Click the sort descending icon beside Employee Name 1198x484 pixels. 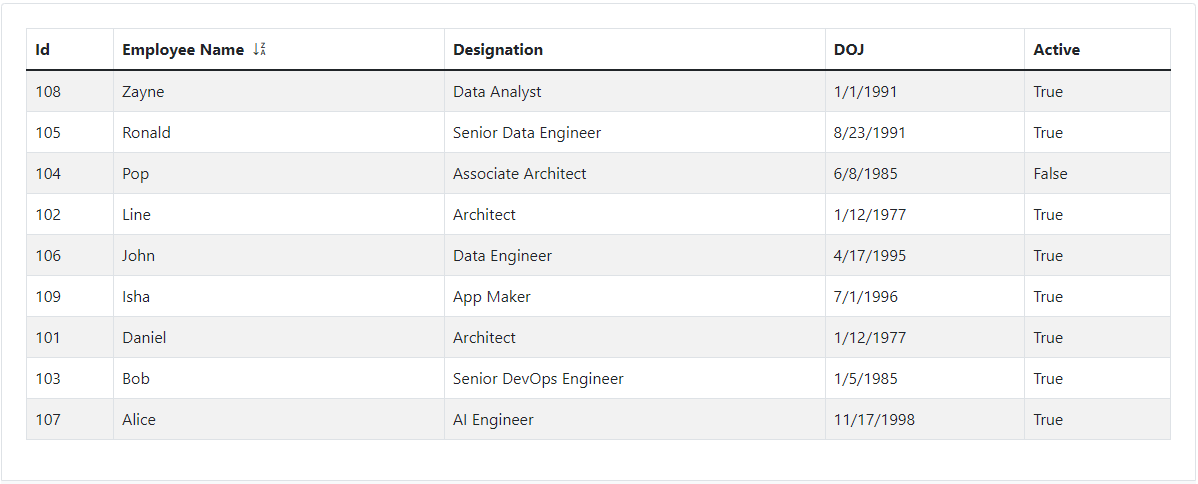[260, 49]
